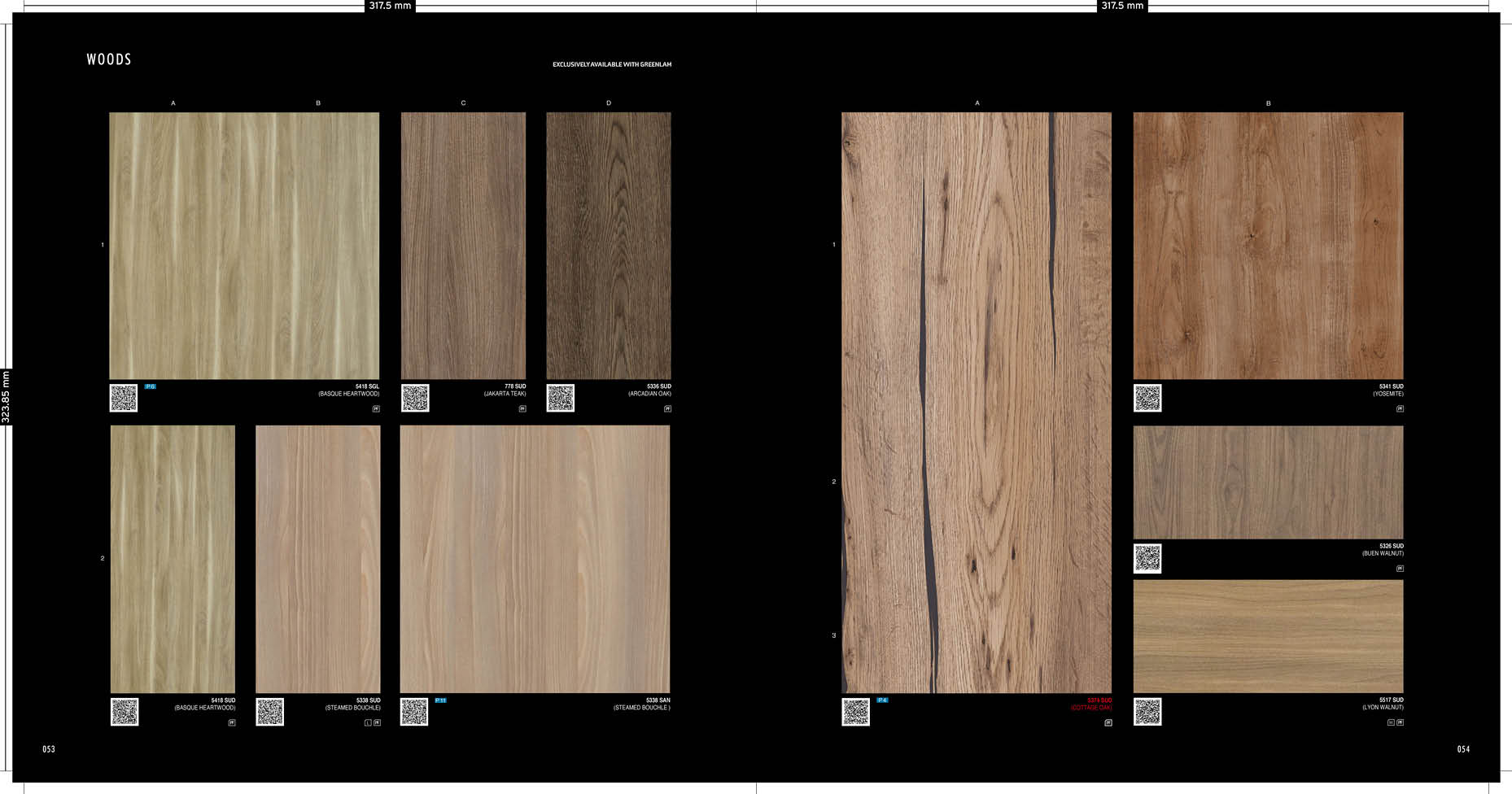Image resolution: width=1512 pixels, height=794 pixels.
Task: Click the QR code under Jakarta Teak
Action: 415,398
